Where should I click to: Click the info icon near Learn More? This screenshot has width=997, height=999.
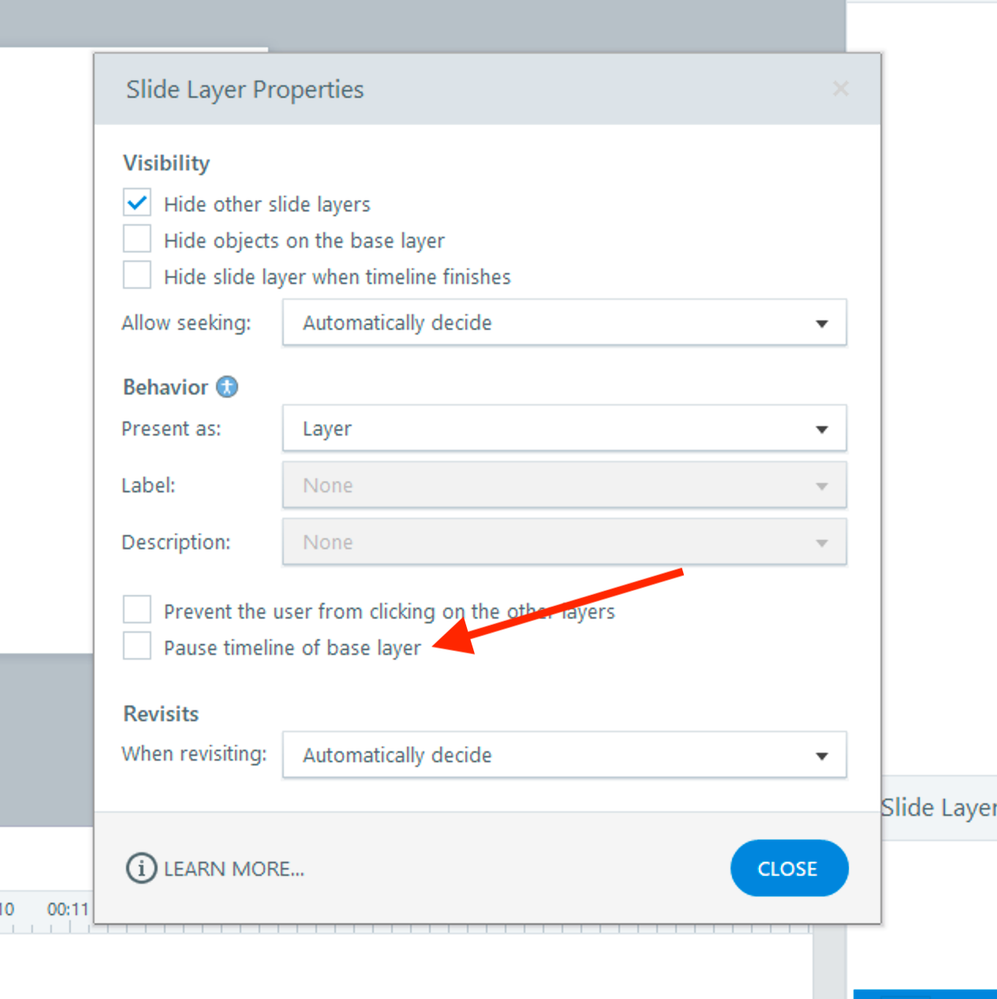141,868
